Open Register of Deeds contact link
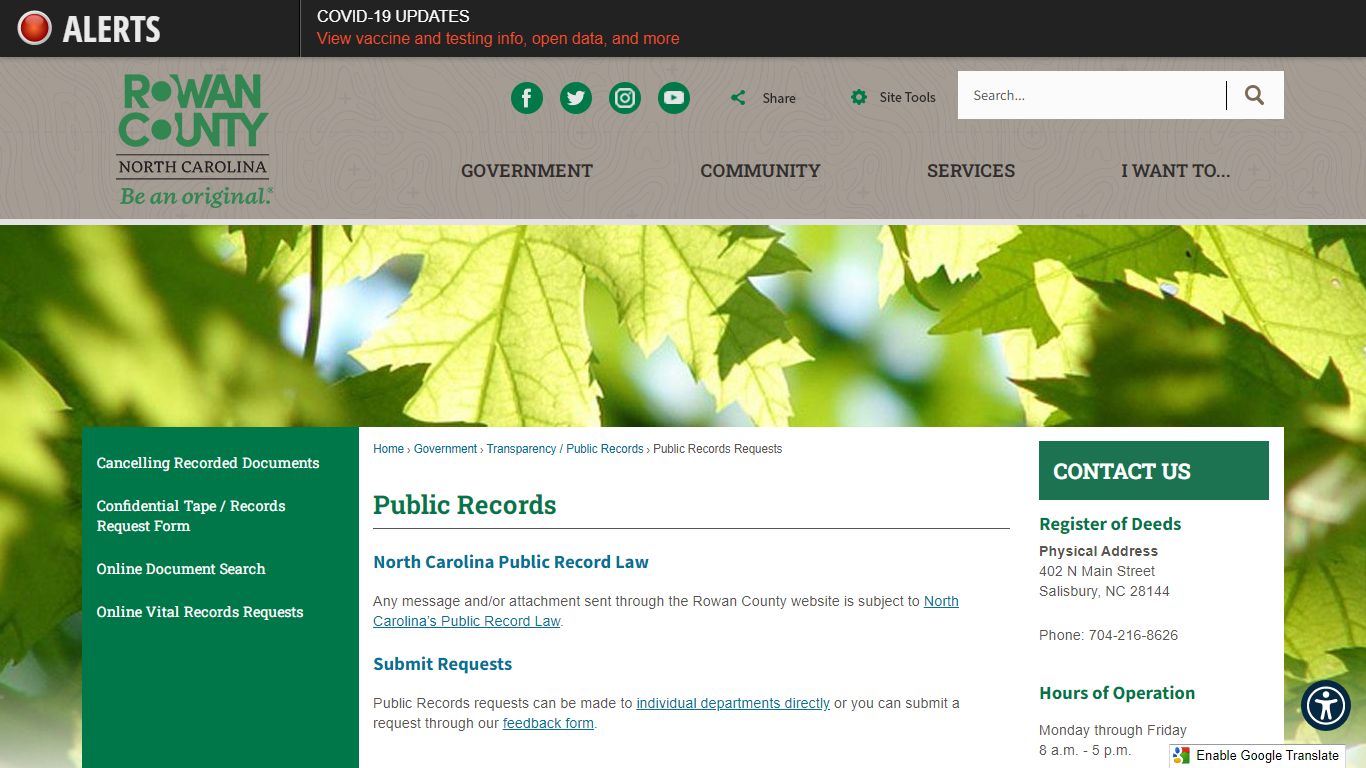The image size is (1366, 768). 1110,524
